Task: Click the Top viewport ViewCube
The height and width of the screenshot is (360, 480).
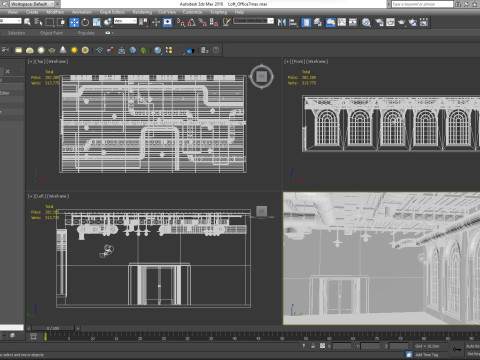Action: click(262, 76)
